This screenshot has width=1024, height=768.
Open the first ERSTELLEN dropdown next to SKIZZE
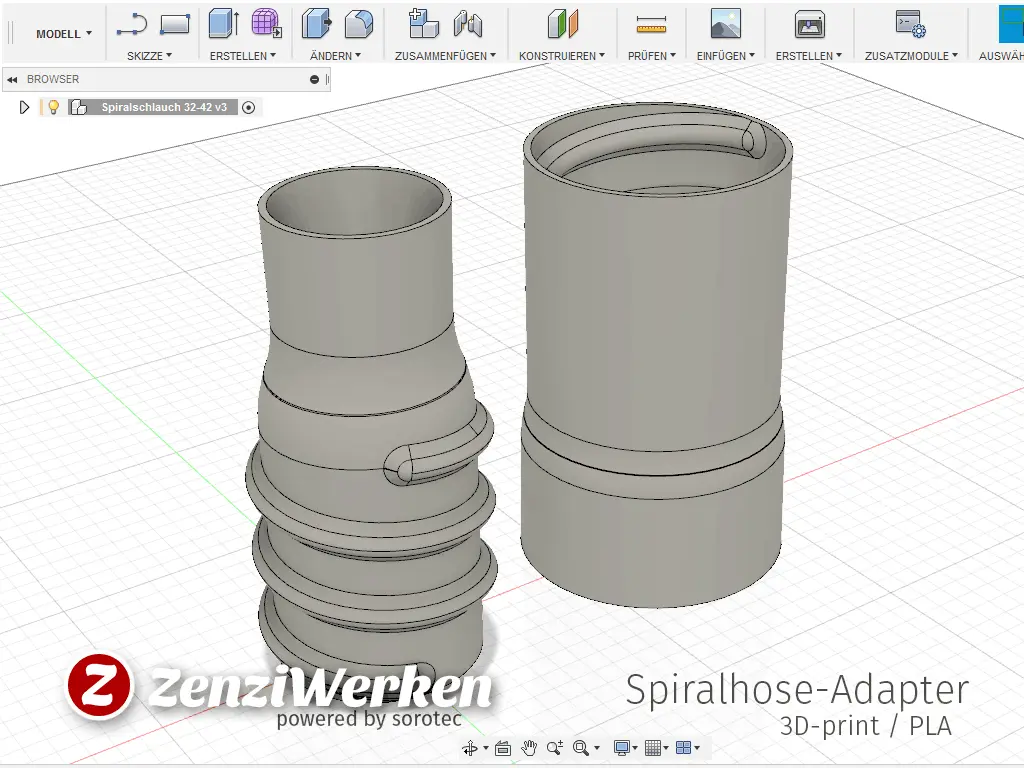click(x=242, y=56)
